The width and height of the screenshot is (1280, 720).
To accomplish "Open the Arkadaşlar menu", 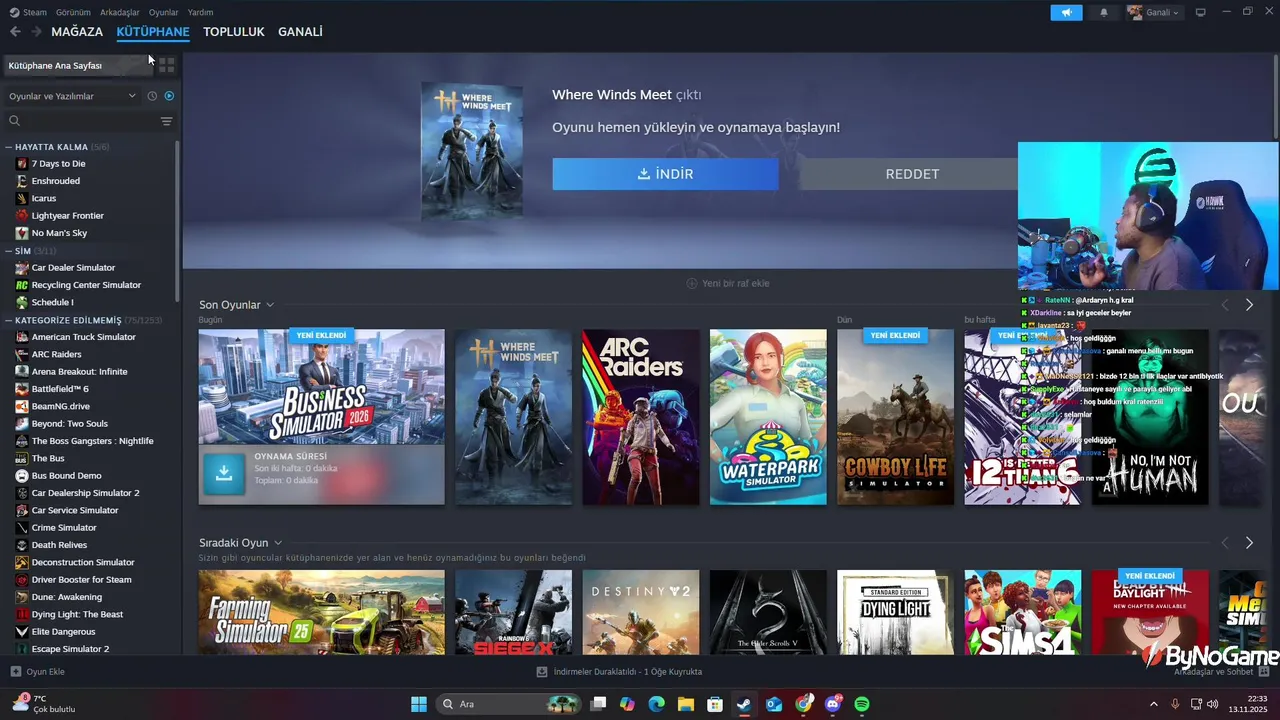I will pos(121,12).
